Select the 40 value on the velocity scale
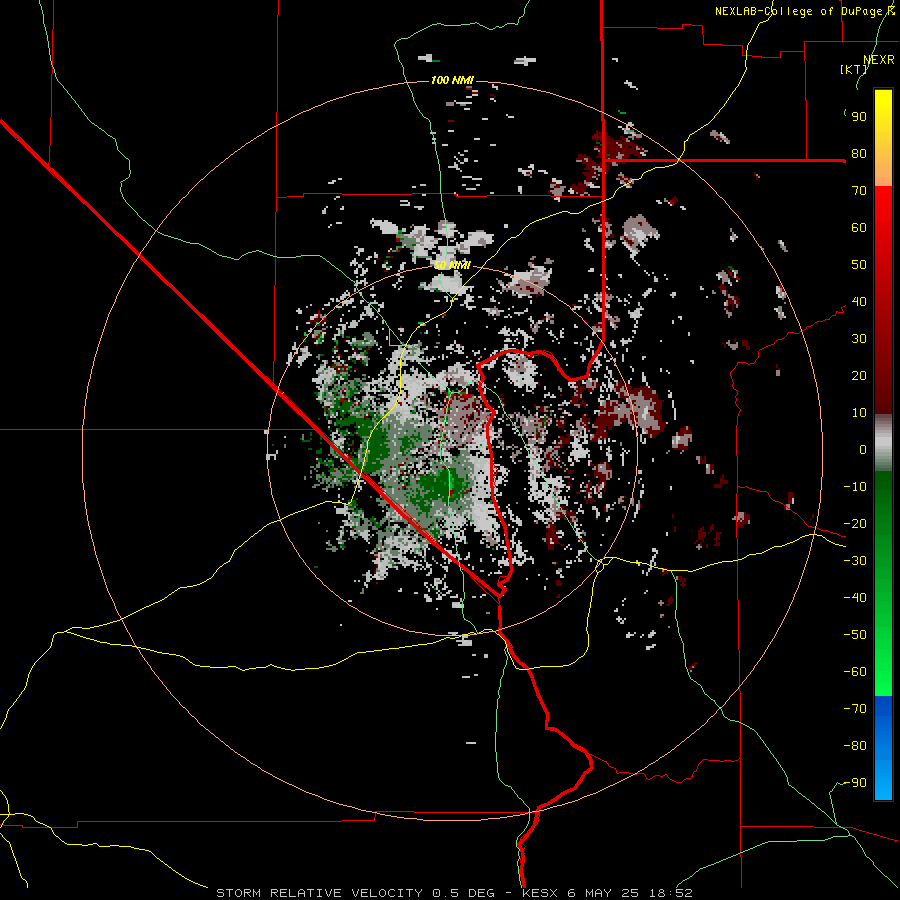This screenshot has width=900, height=900. click(859, 302)
